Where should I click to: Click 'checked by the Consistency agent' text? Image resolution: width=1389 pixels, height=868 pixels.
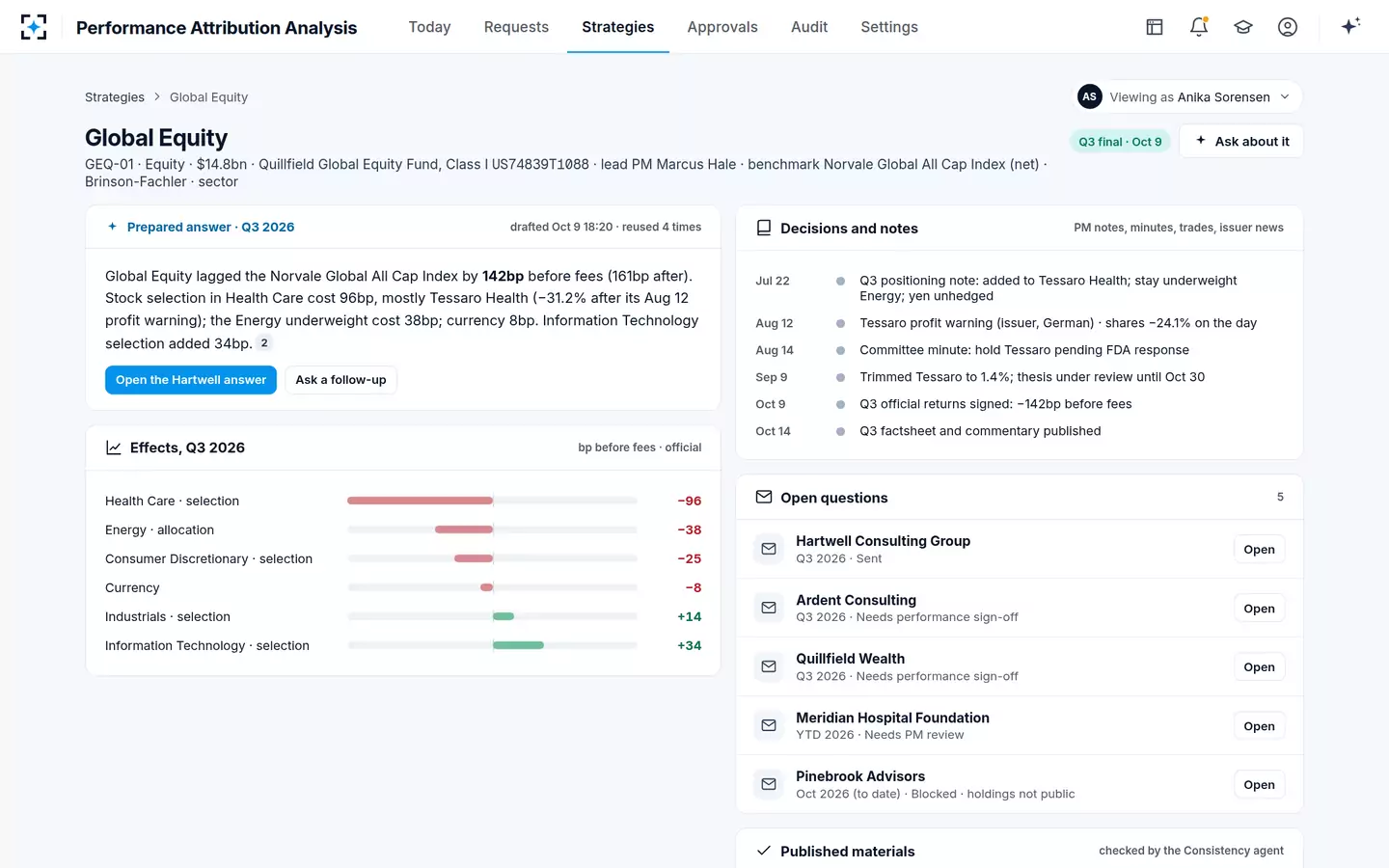click(x=1191, y=851)
